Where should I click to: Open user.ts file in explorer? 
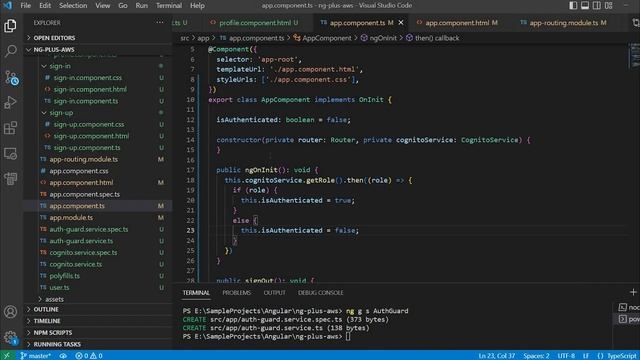[98, 287]
